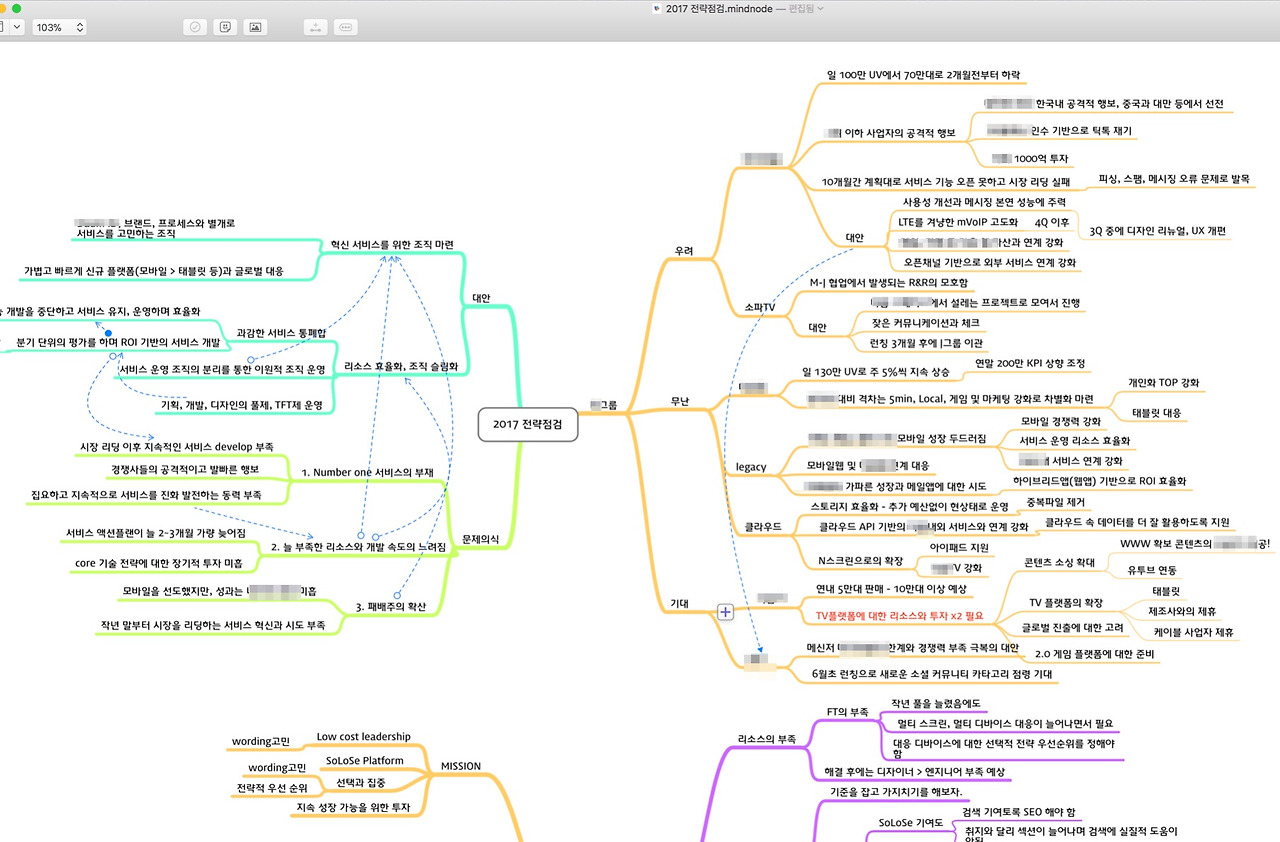Select the MISSION node
Viewport: 1280px width, 842px height.
[x=461, y=766]
